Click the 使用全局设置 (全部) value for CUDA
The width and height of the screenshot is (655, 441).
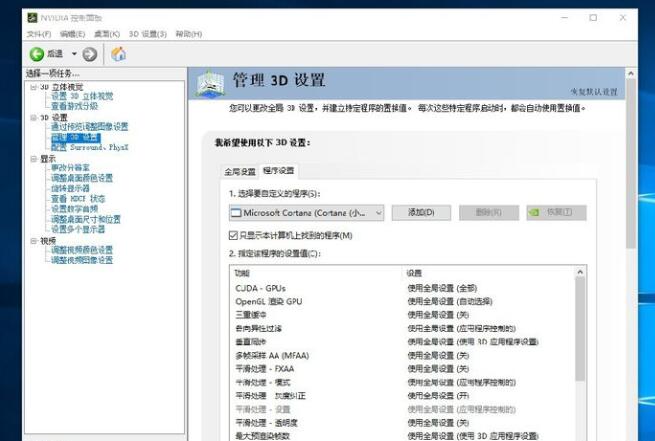(x=442, y=288)
